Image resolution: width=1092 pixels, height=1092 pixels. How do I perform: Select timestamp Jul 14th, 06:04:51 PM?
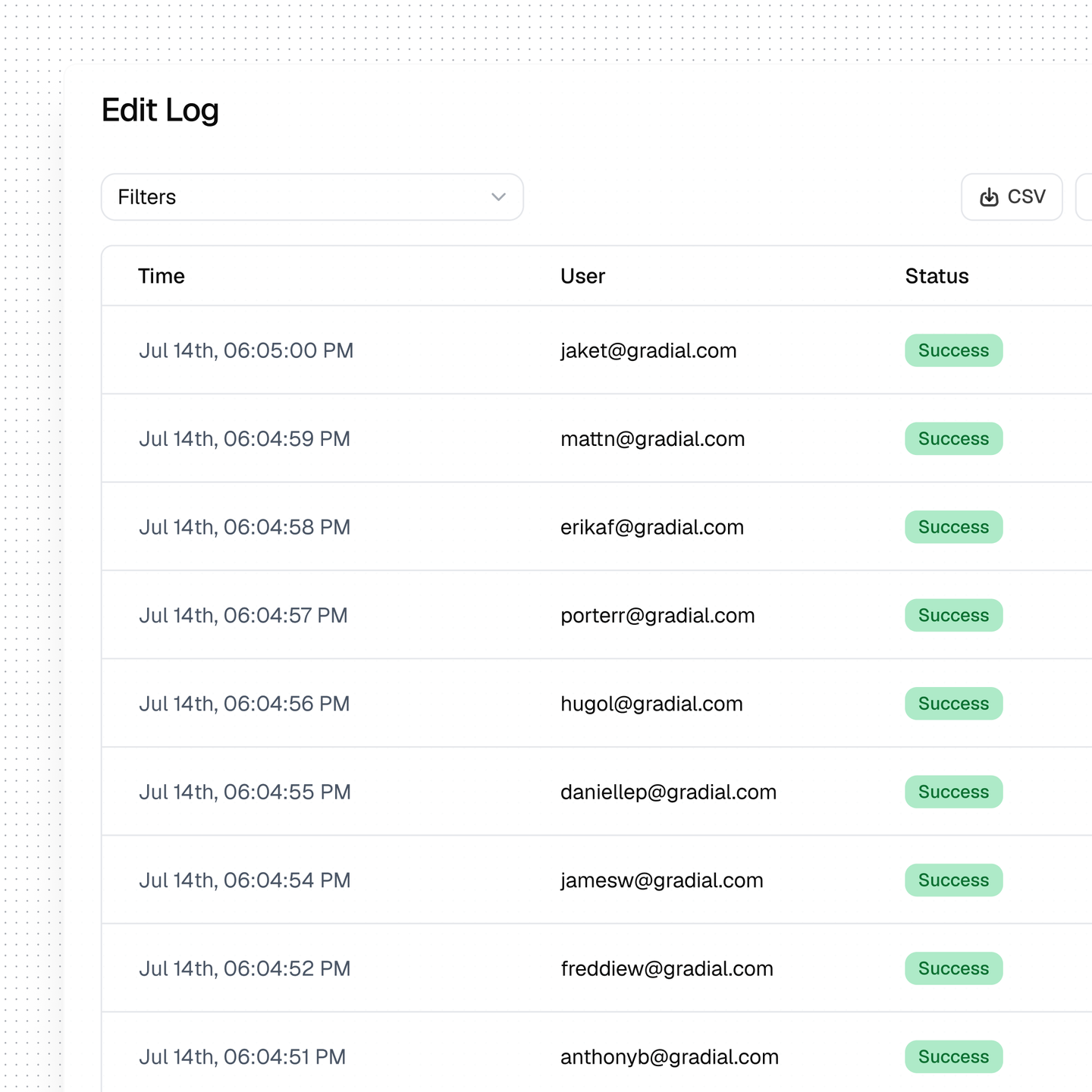tap(242, 1057)
